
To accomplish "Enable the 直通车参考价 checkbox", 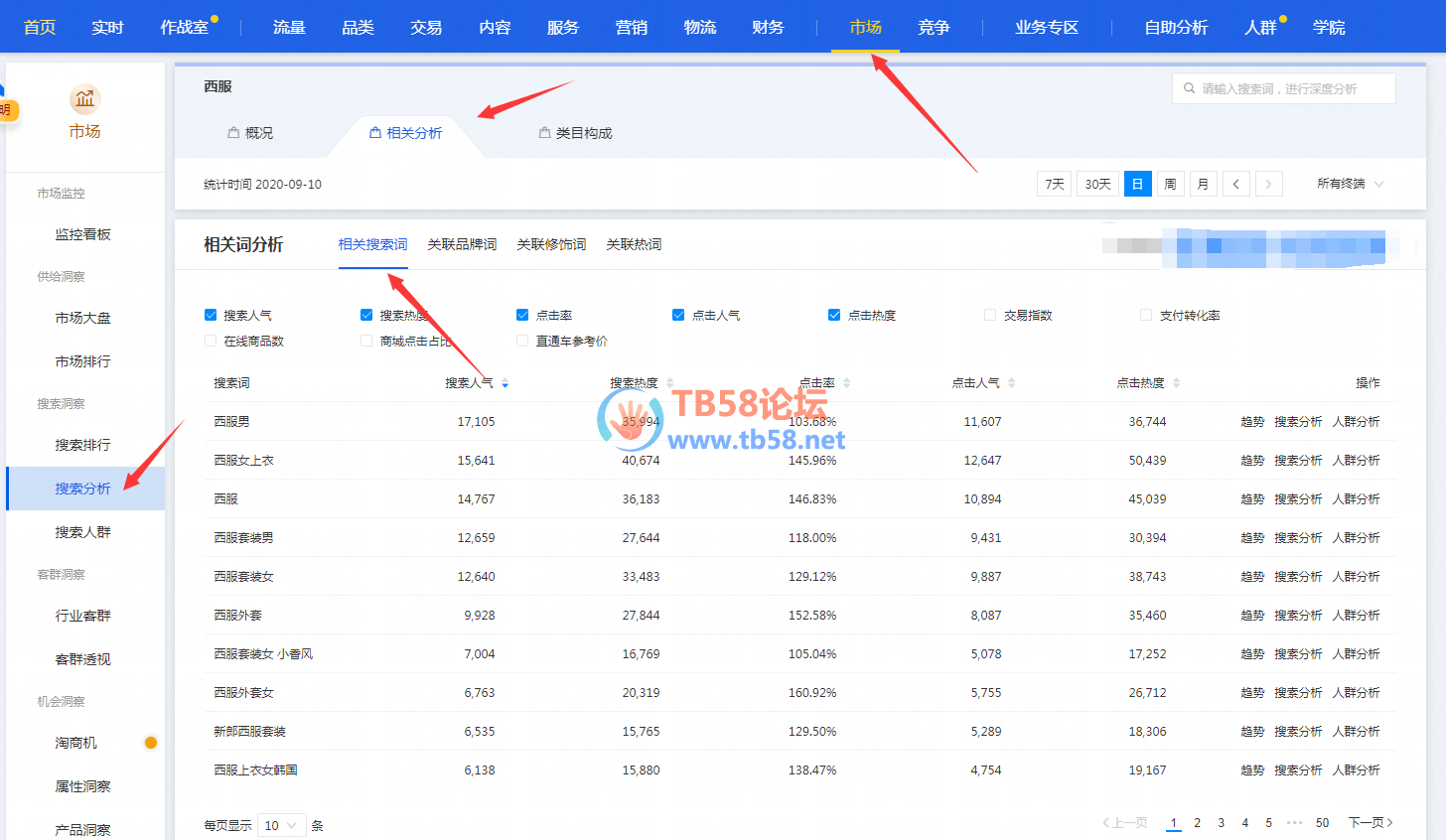I will pyautogui.click(x=522, y=341).
